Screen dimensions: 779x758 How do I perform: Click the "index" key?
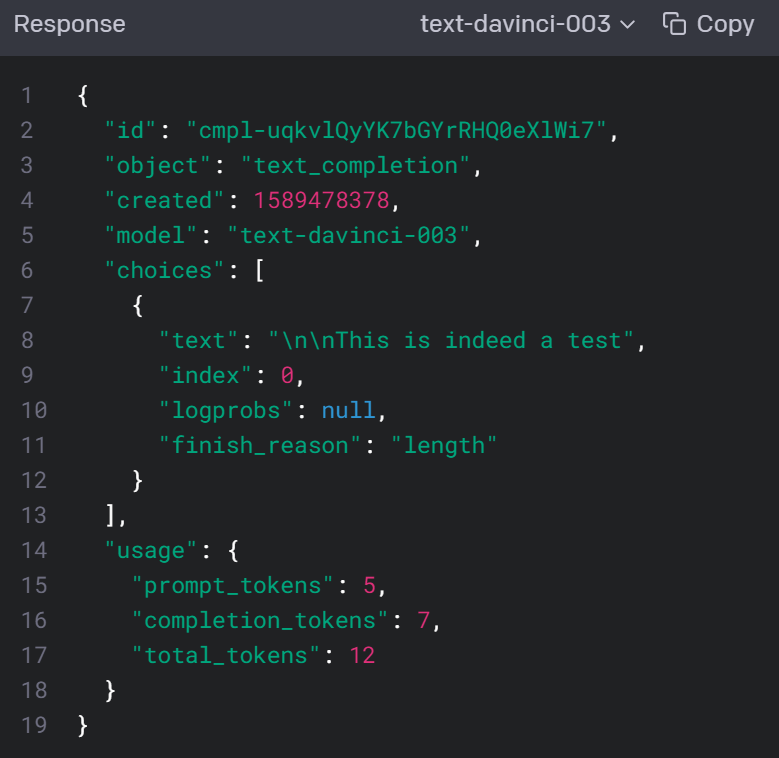(205, 376)
